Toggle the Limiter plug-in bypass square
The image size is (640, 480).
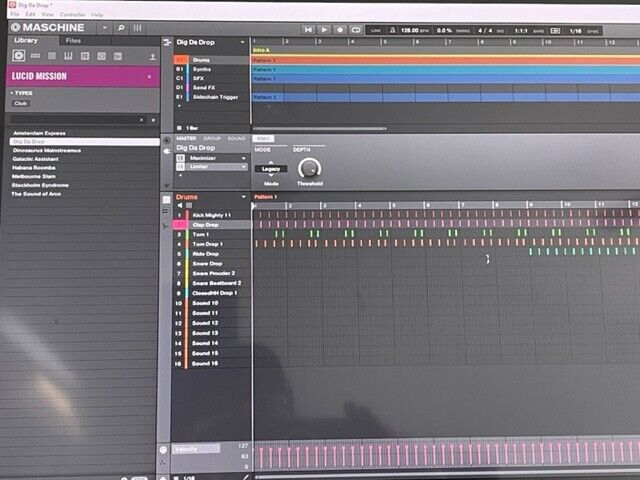pyautogui.click(x=180, y=167)
